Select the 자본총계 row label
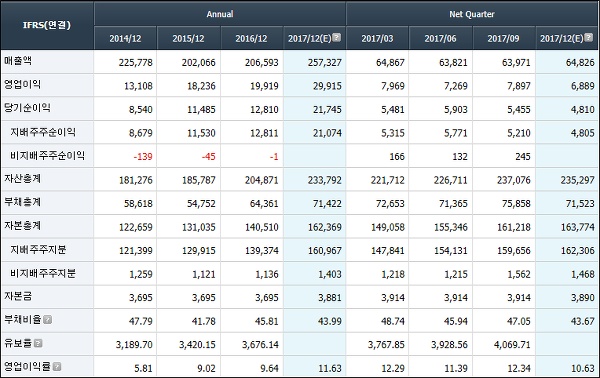 point(23,226)
